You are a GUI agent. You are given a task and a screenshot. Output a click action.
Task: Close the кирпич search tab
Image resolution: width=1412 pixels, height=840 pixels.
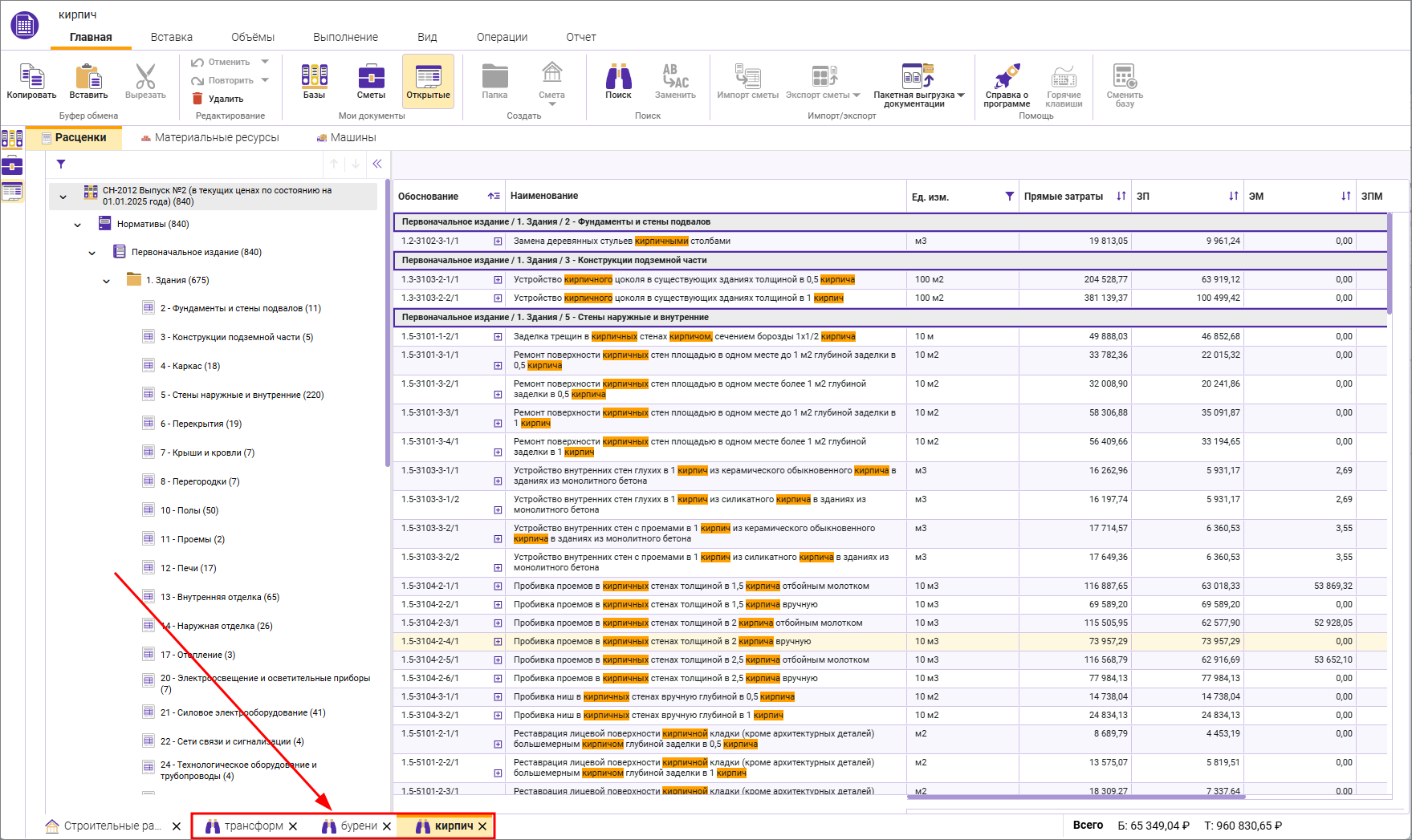pos(482,826)
